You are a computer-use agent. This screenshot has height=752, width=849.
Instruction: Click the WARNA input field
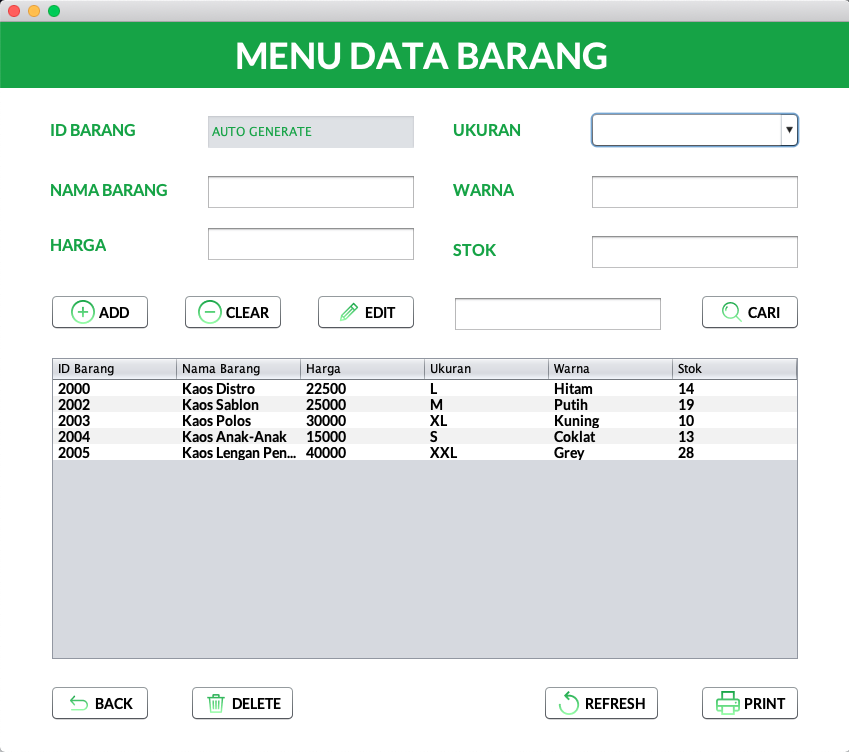coord(694,191)
